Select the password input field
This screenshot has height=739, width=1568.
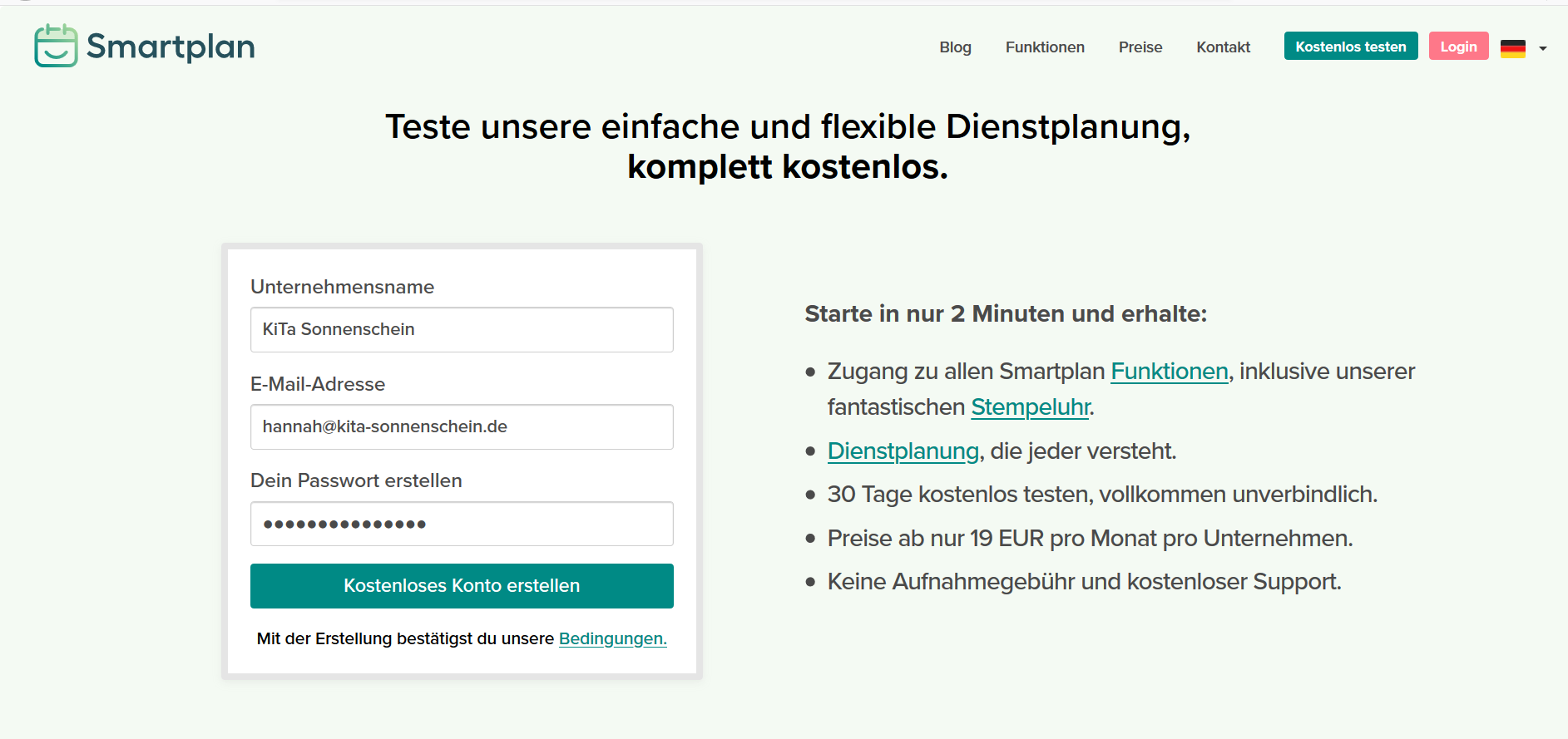coord(462,524)
